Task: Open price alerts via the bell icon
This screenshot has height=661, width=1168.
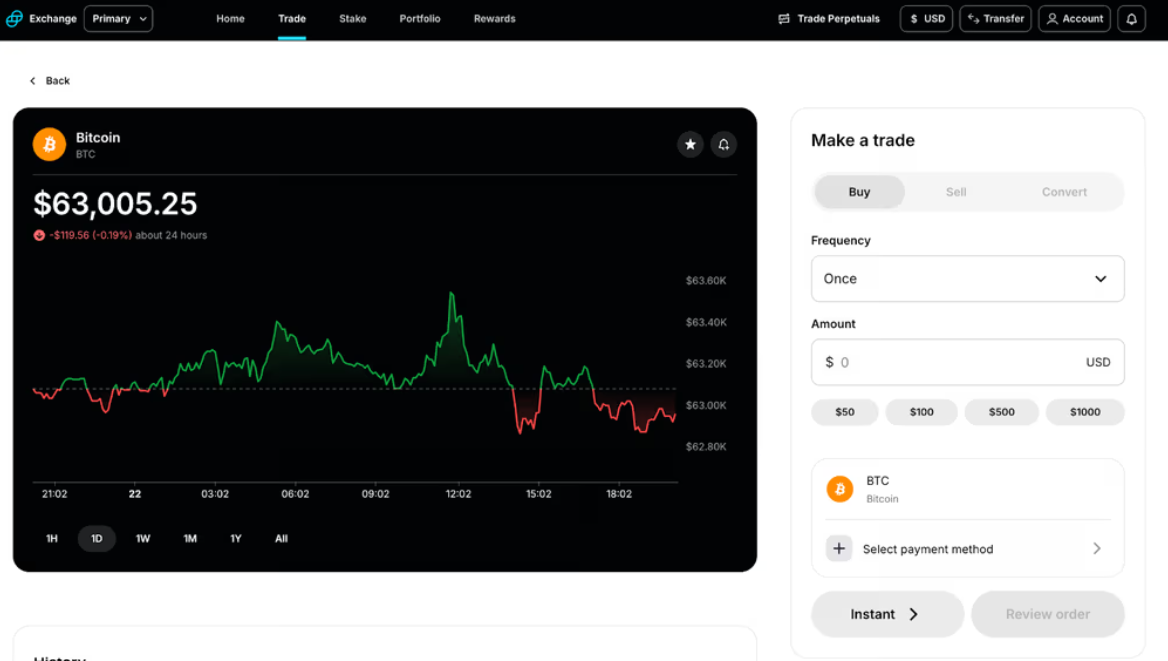Action: [724, 144]
